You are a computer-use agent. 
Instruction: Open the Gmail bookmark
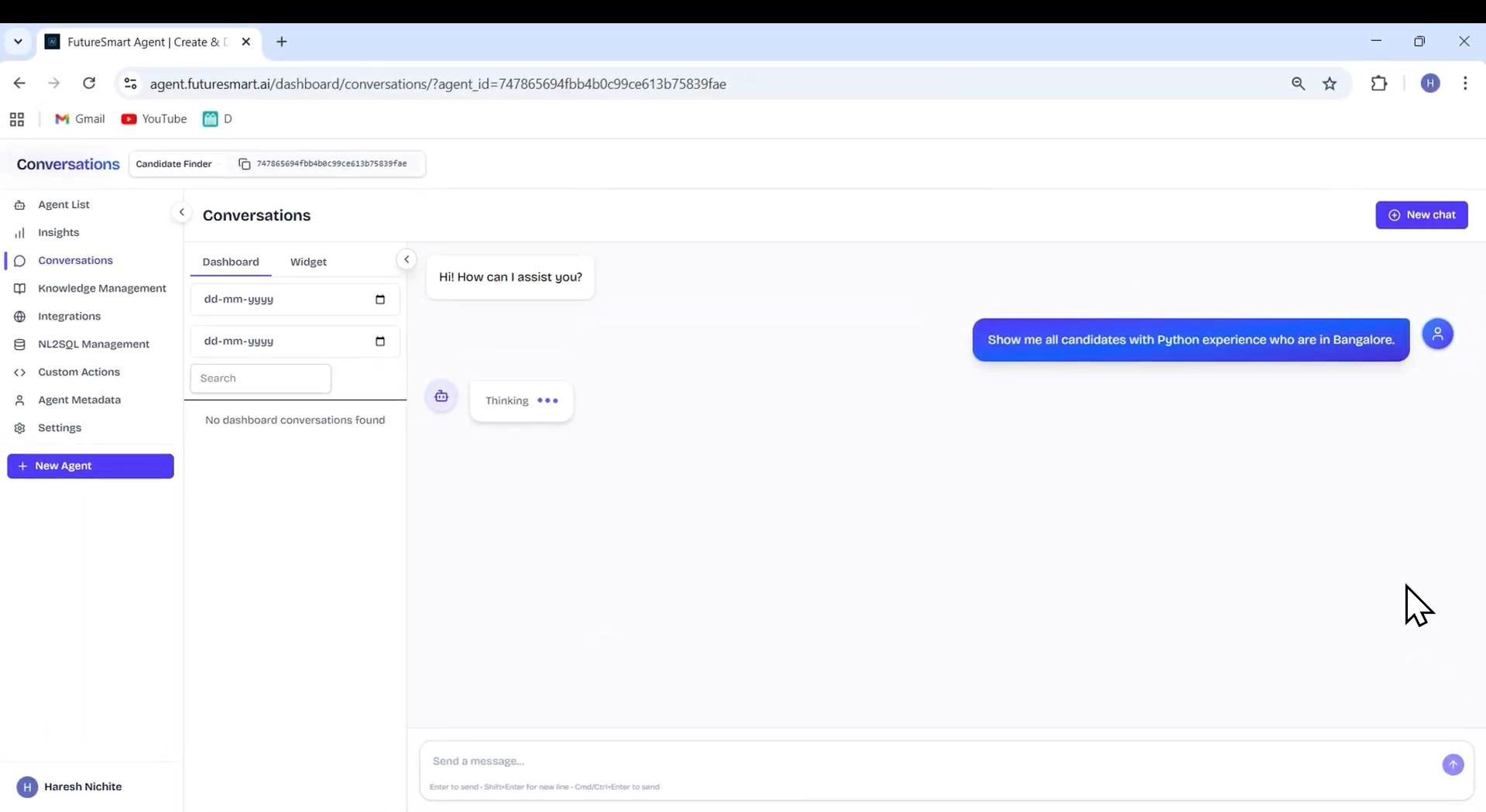tap(80, 118)
